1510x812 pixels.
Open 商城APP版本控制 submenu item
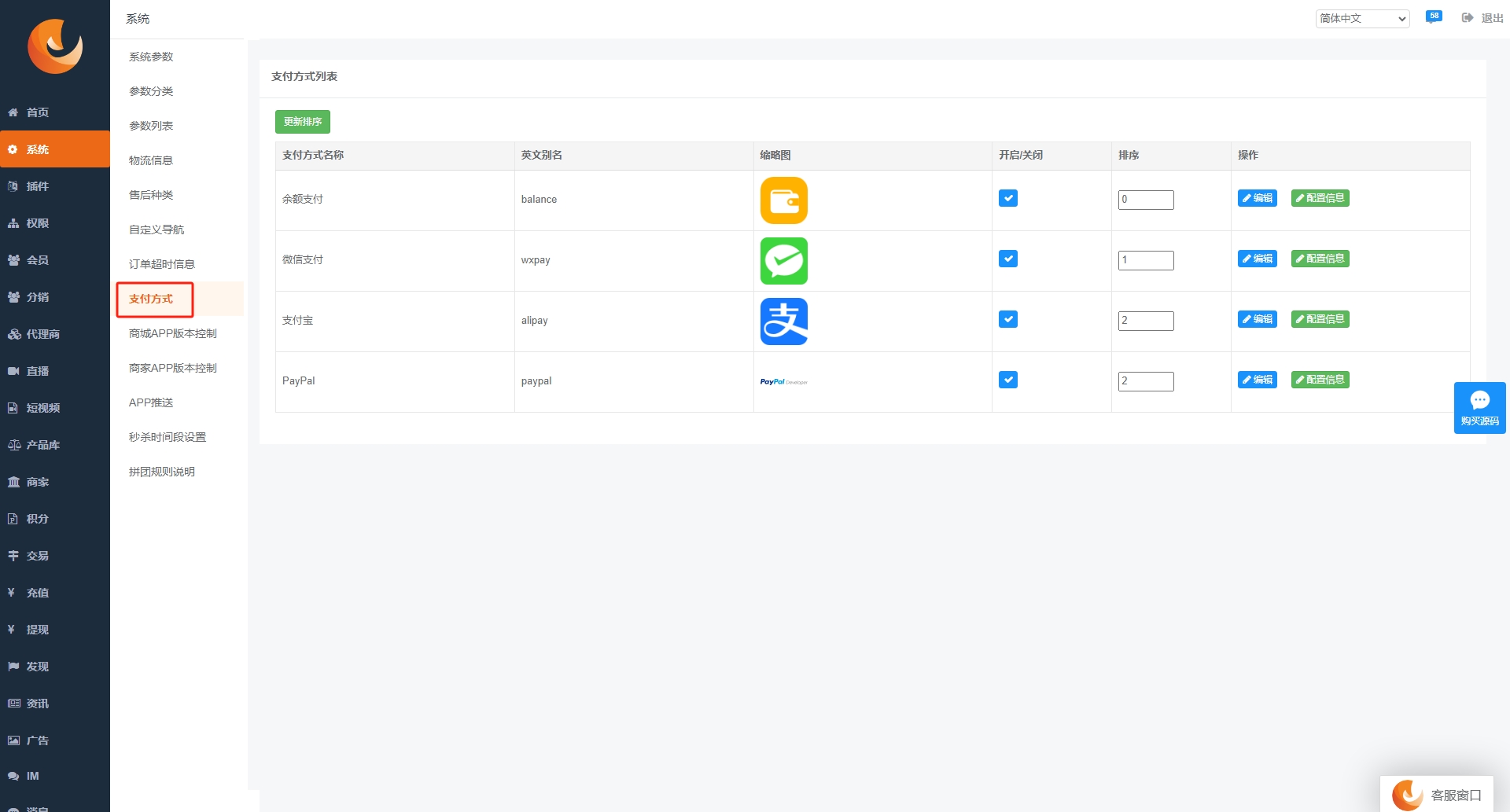click(173, 333)
